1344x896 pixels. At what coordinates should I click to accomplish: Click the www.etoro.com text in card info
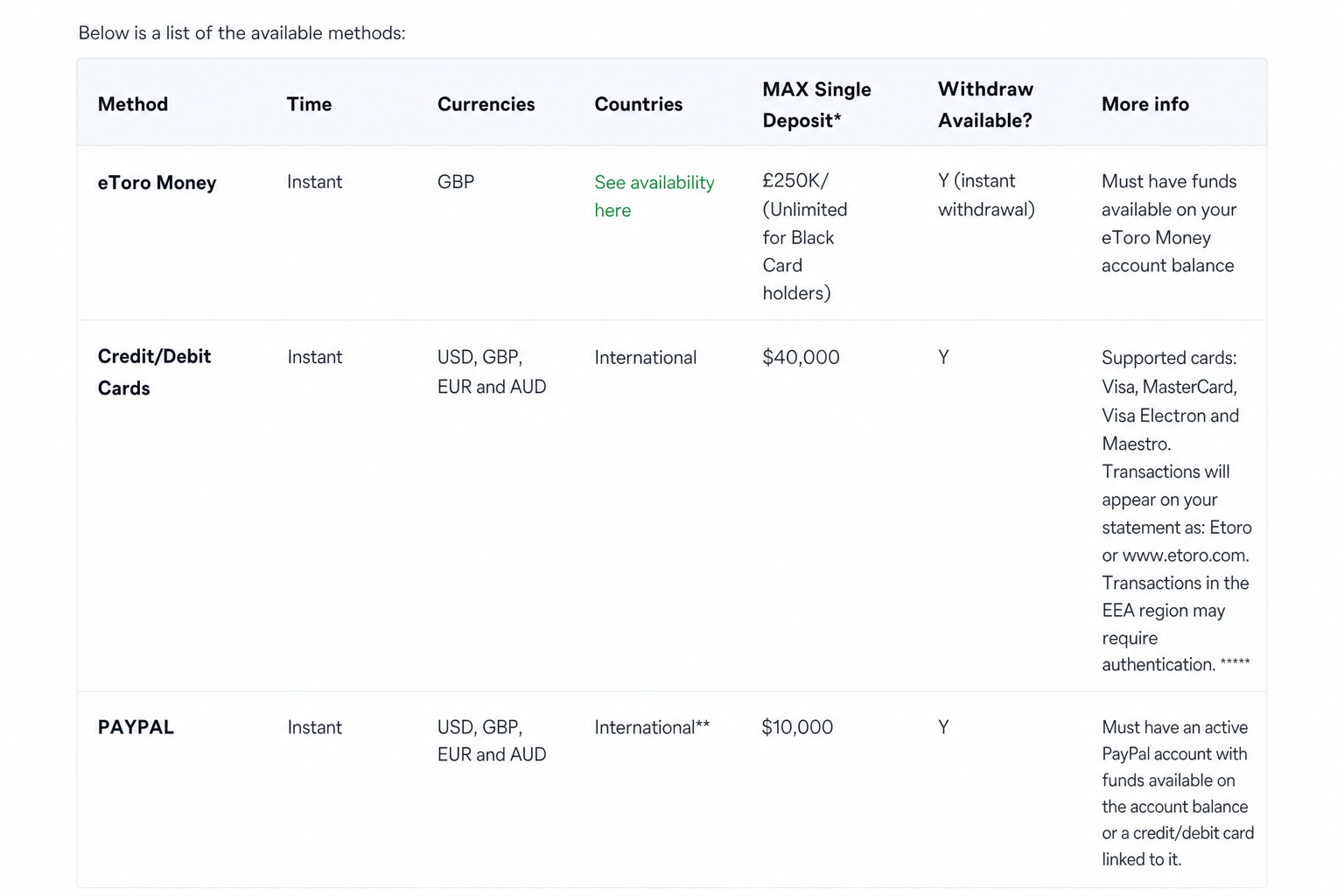(1186, 556)
